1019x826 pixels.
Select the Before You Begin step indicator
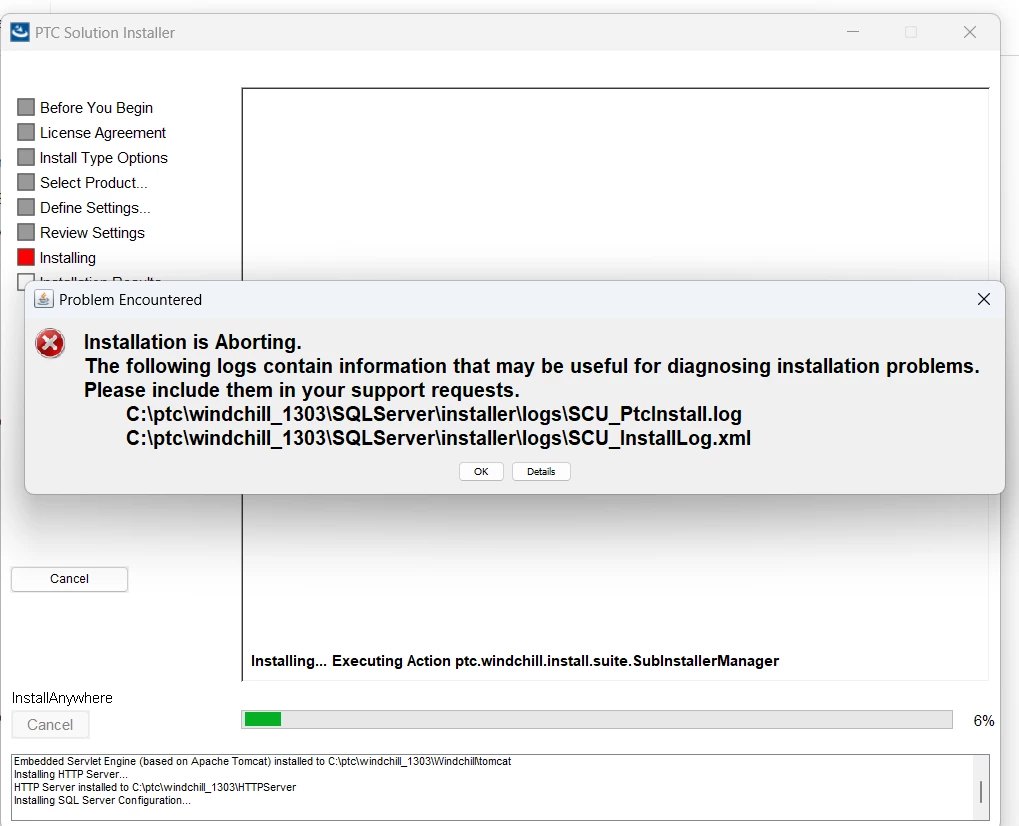(x=26, y=107)
